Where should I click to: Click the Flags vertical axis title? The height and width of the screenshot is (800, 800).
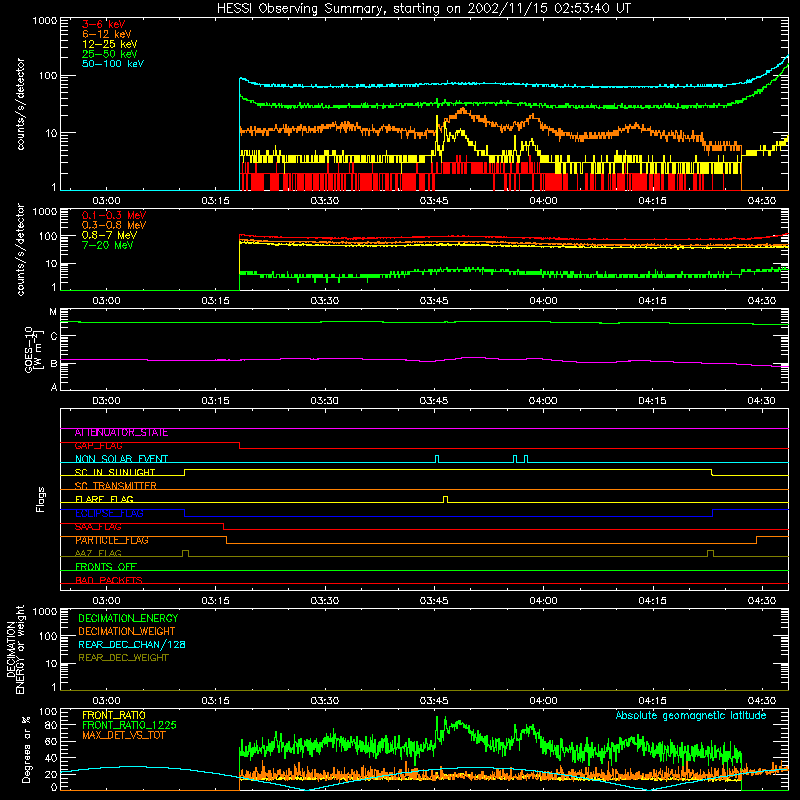tap(41, 499)
